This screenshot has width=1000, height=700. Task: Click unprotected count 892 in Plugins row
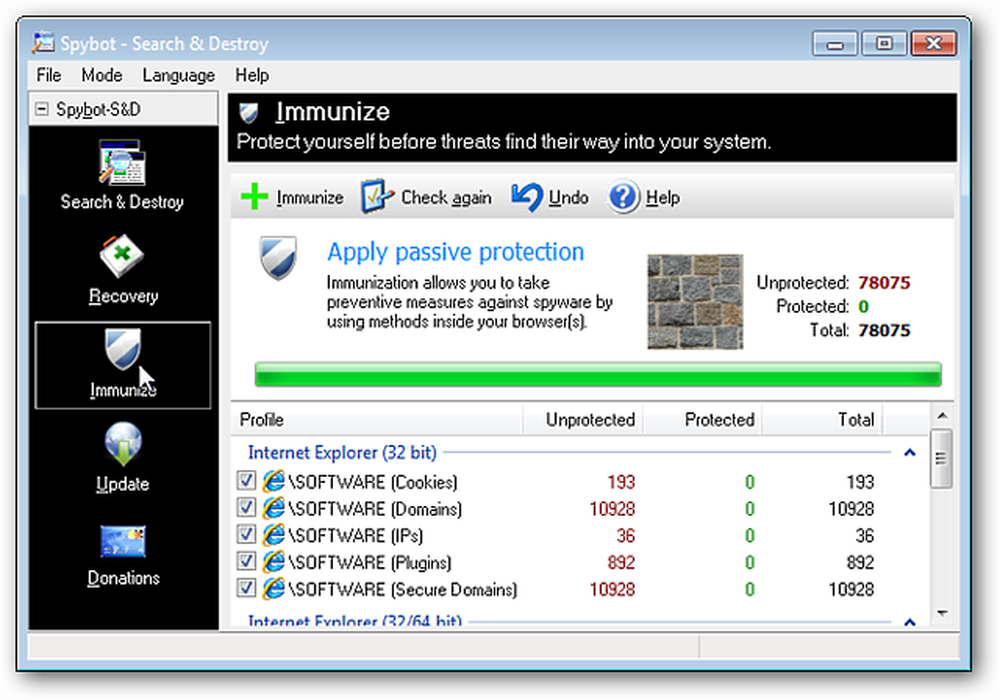click(x=621, y=562)
